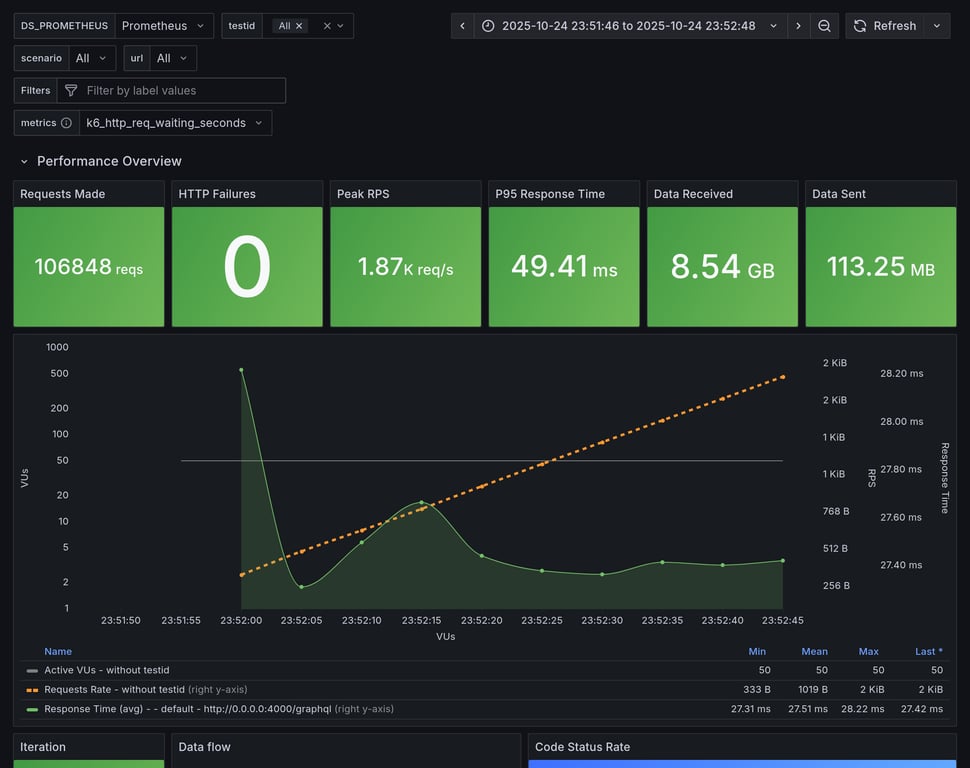Click the 1019 B mean value in legend

[x=812, y=689]
